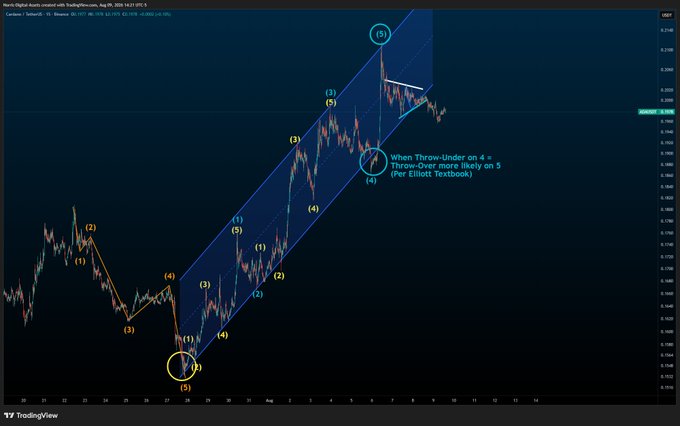Click the '9' date on the time axis
Screen dimensions: 680x426
433,401
